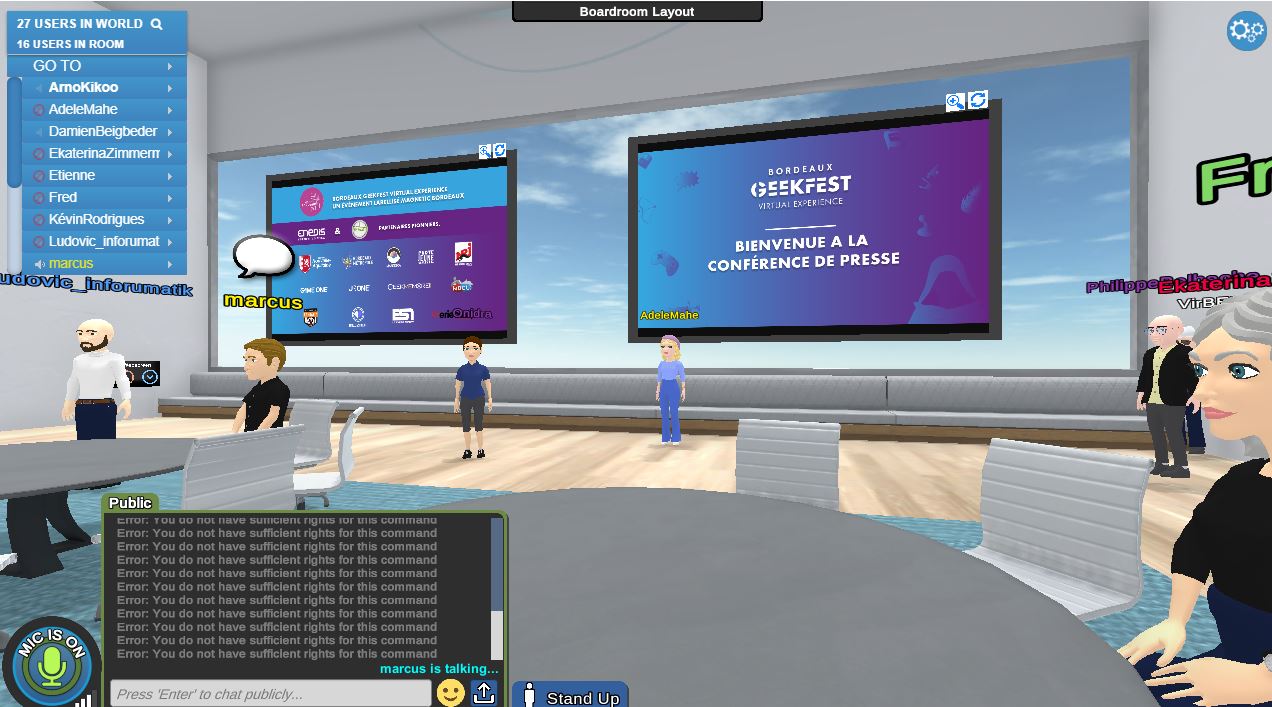Switch to the Public chat tab

(130, 503)
